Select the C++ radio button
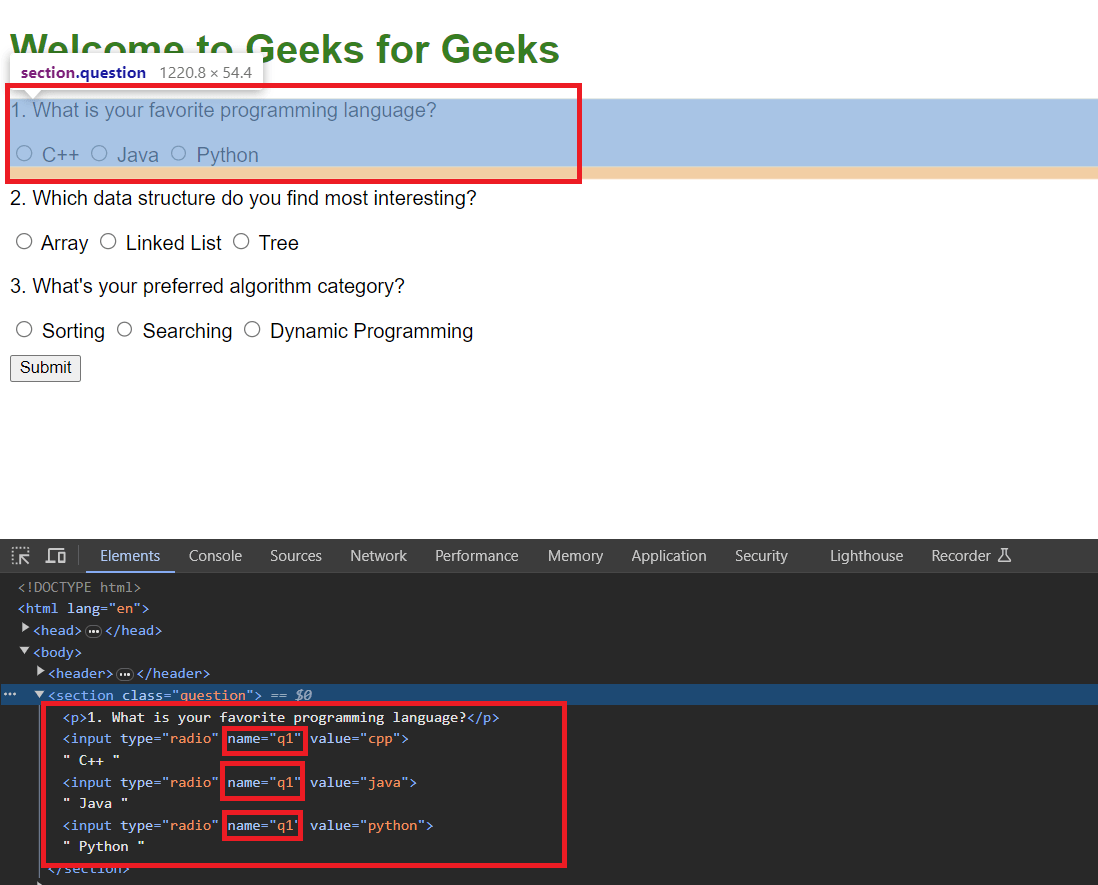Screen dimensions: 1098x885 [25, 153]
